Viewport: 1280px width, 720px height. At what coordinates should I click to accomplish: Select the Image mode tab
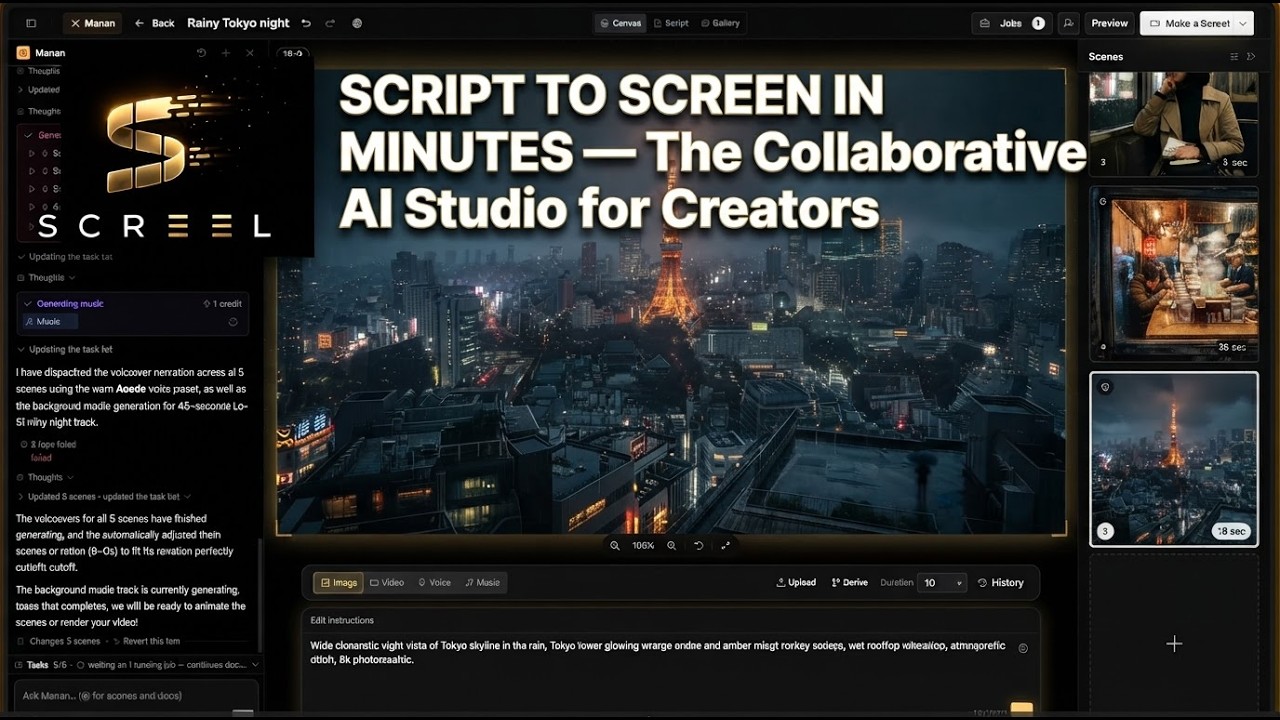point(338,583)
